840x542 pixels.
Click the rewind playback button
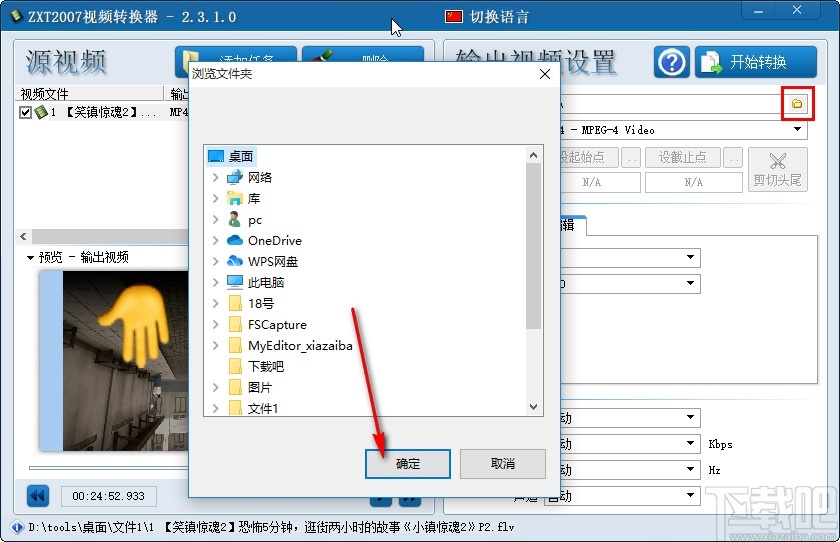tap(38, 496)
